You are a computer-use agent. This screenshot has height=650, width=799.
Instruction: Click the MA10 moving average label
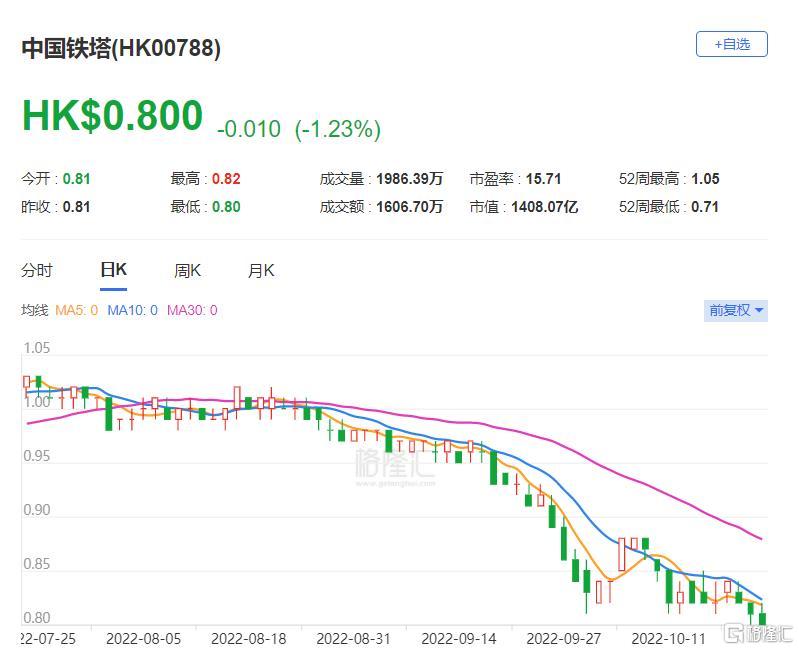(132, 310)
